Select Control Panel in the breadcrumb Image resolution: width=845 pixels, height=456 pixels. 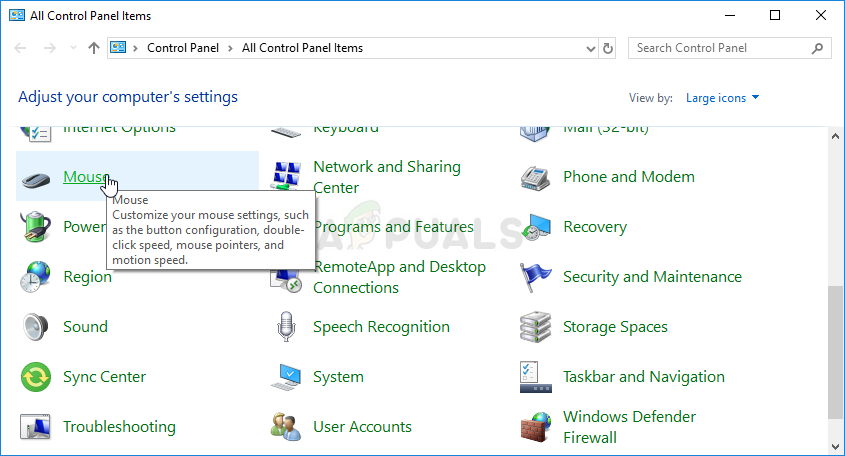(183, 48)
